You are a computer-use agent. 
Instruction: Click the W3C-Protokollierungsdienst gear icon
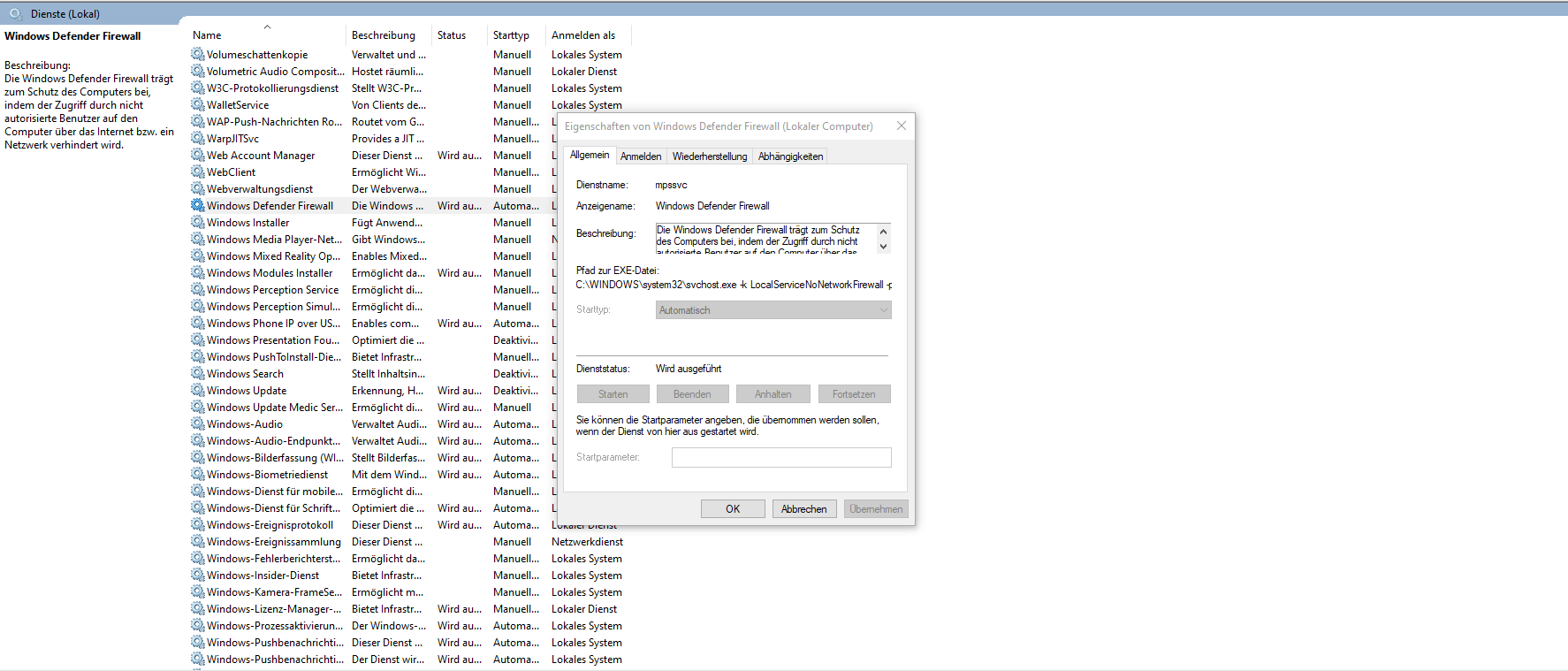[198, 88]
